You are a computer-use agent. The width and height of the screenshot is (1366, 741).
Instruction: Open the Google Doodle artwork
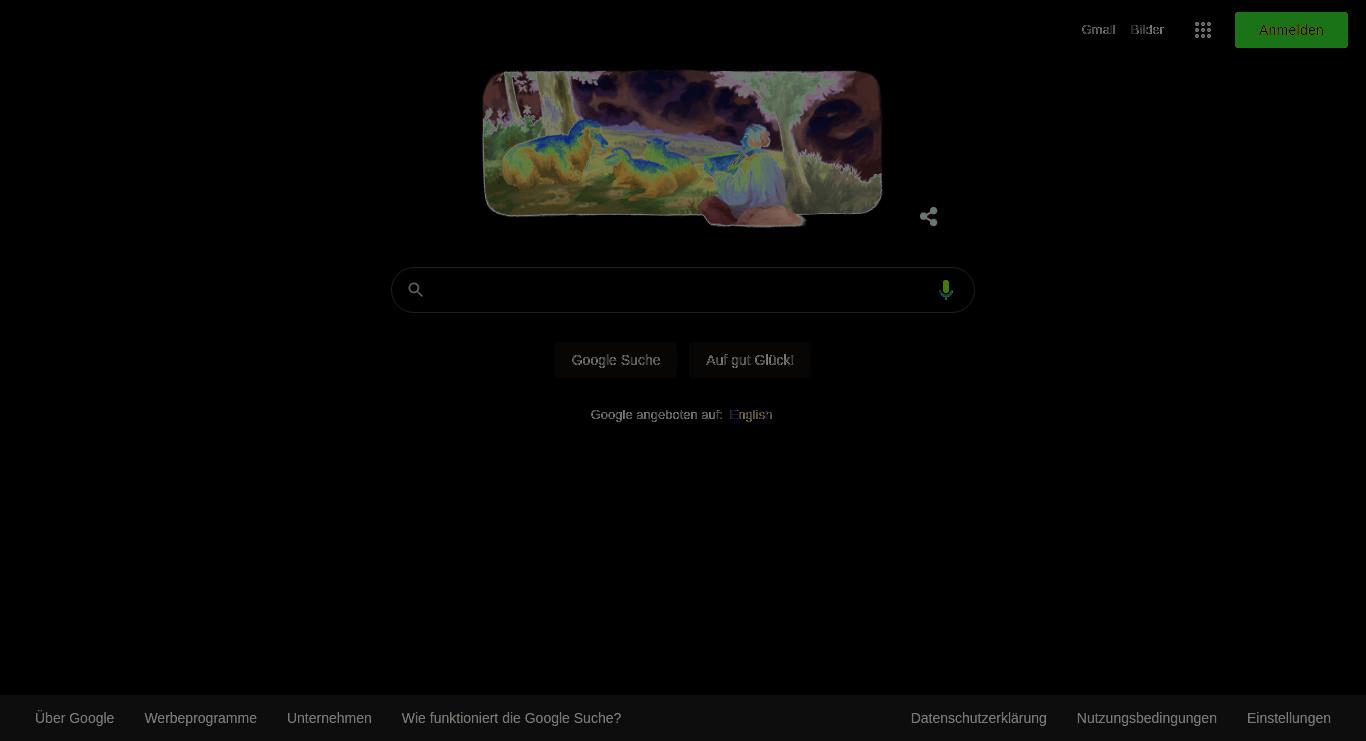[x=682, y=148]
